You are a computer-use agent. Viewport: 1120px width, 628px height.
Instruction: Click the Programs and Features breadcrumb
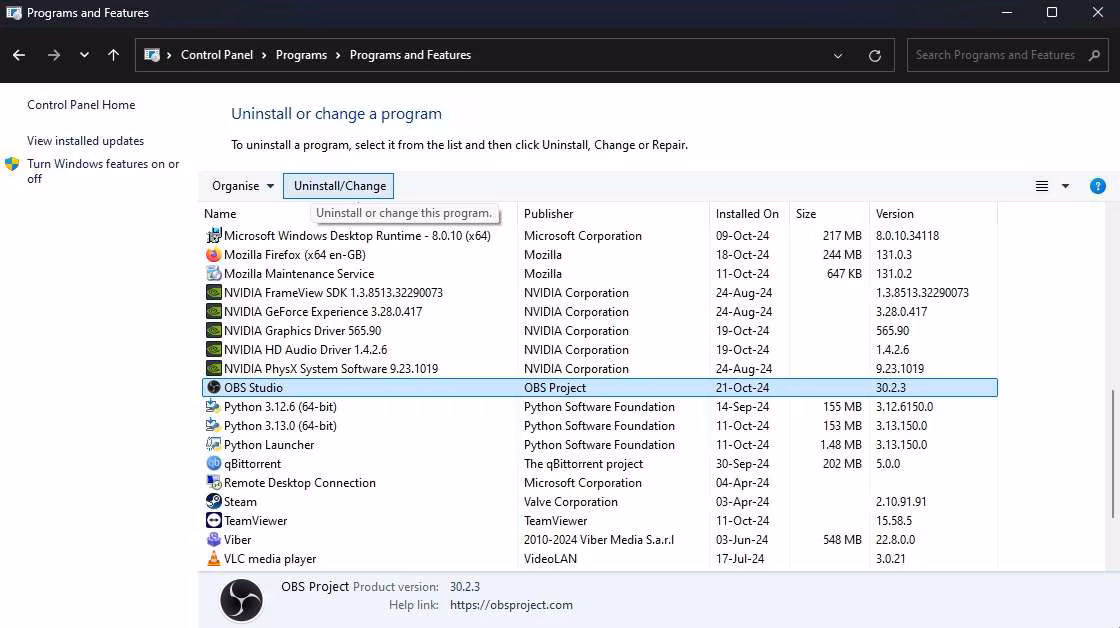point(410,55)
